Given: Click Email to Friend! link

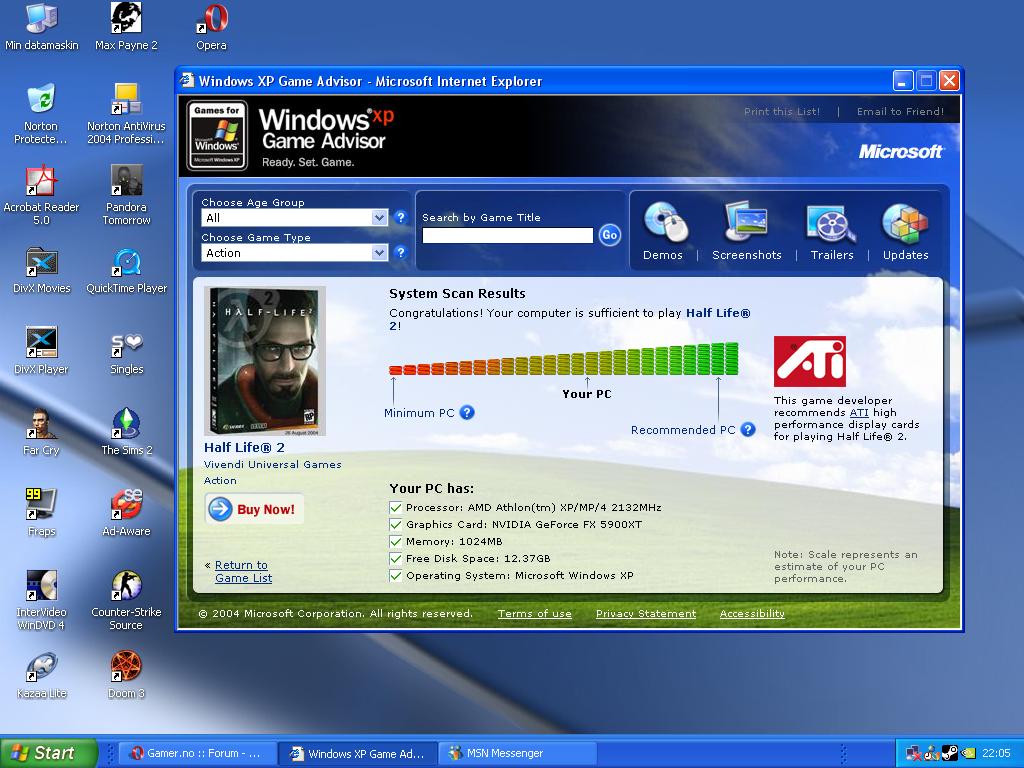Looking at the screenshot, I should tap(900, 112).
